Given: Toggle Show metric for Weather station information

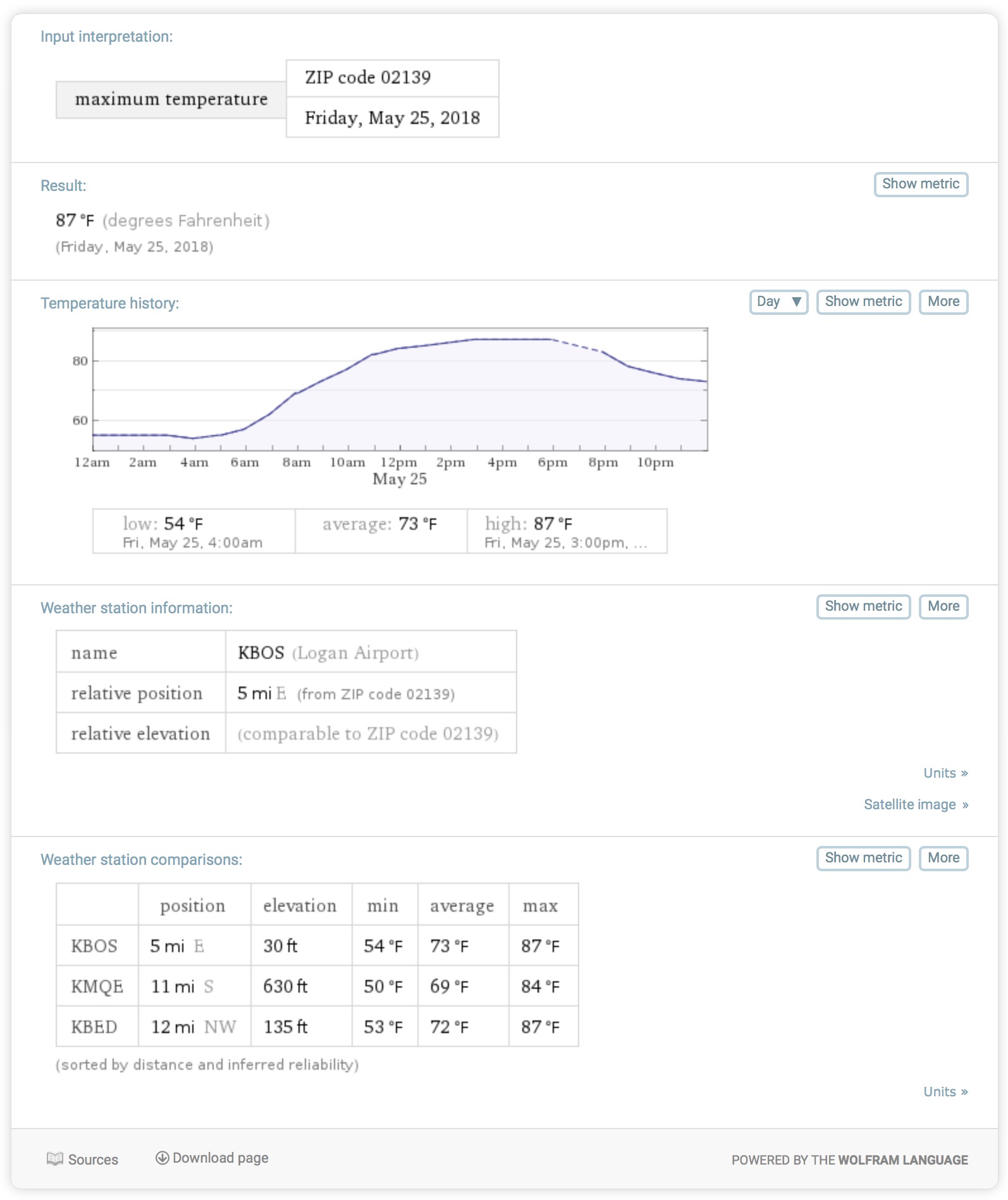Looking at the screenshot, I should (863, 606).
